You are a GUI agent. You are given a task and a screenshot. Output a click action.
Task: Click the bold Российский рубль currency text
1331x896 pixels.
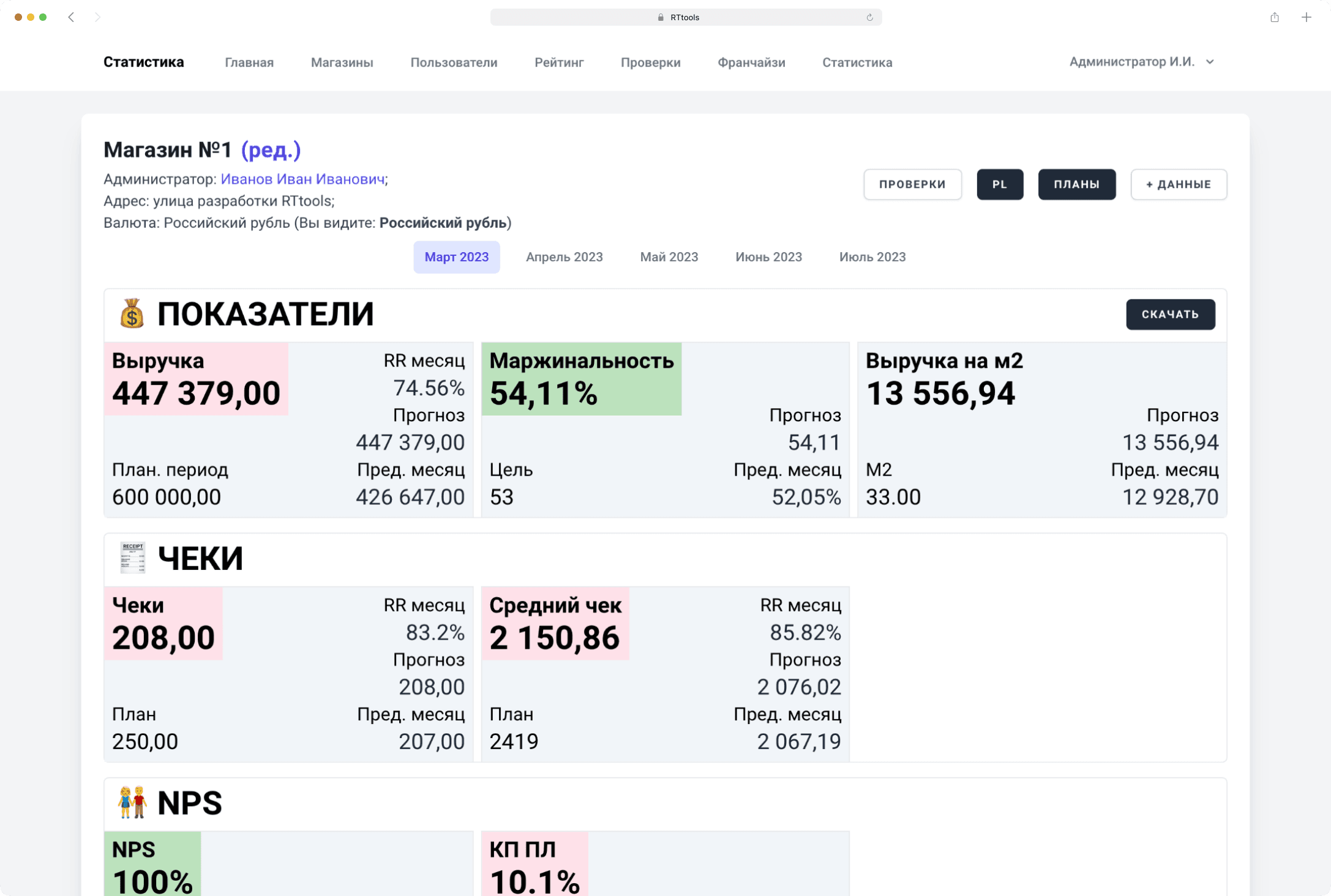pos(443,223)
